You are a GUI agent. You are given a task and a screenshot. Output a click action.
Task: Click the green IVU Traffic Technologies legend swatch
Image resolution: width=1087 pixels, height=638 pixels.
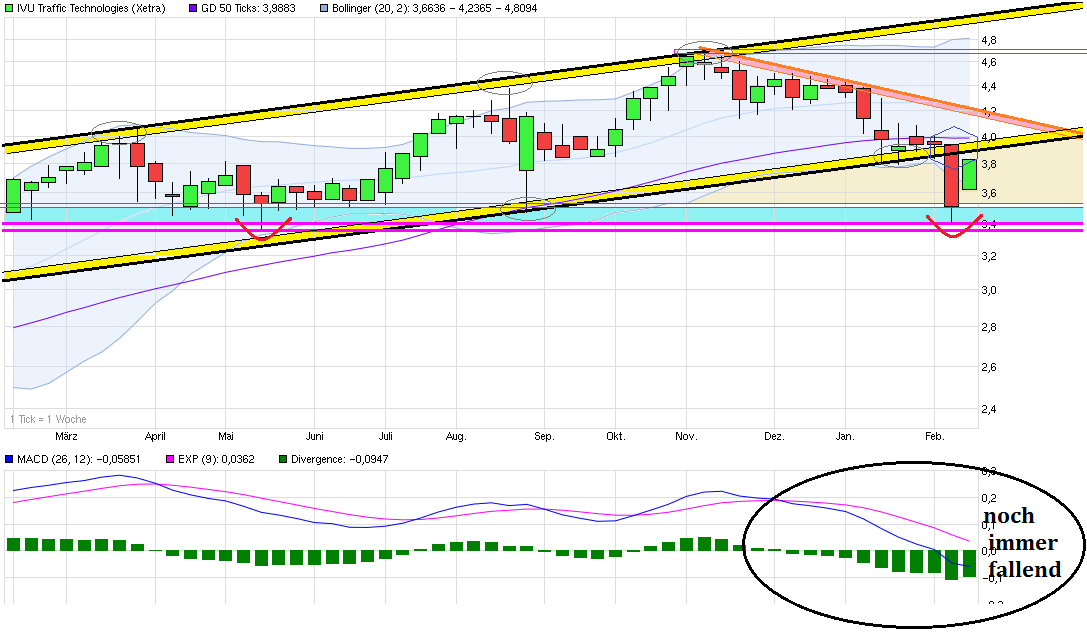(9, 8)
